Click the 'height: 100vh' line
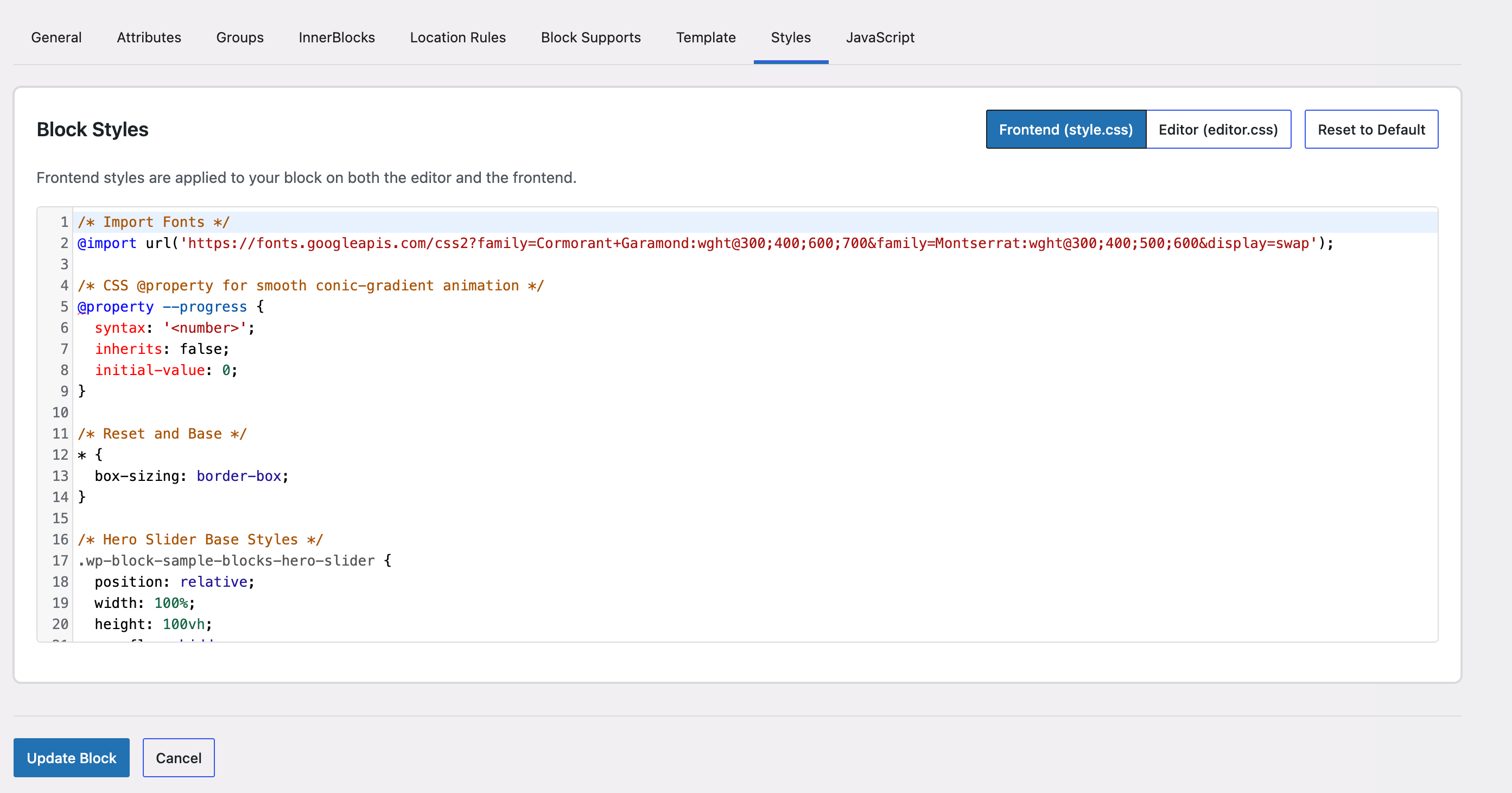 154,624
